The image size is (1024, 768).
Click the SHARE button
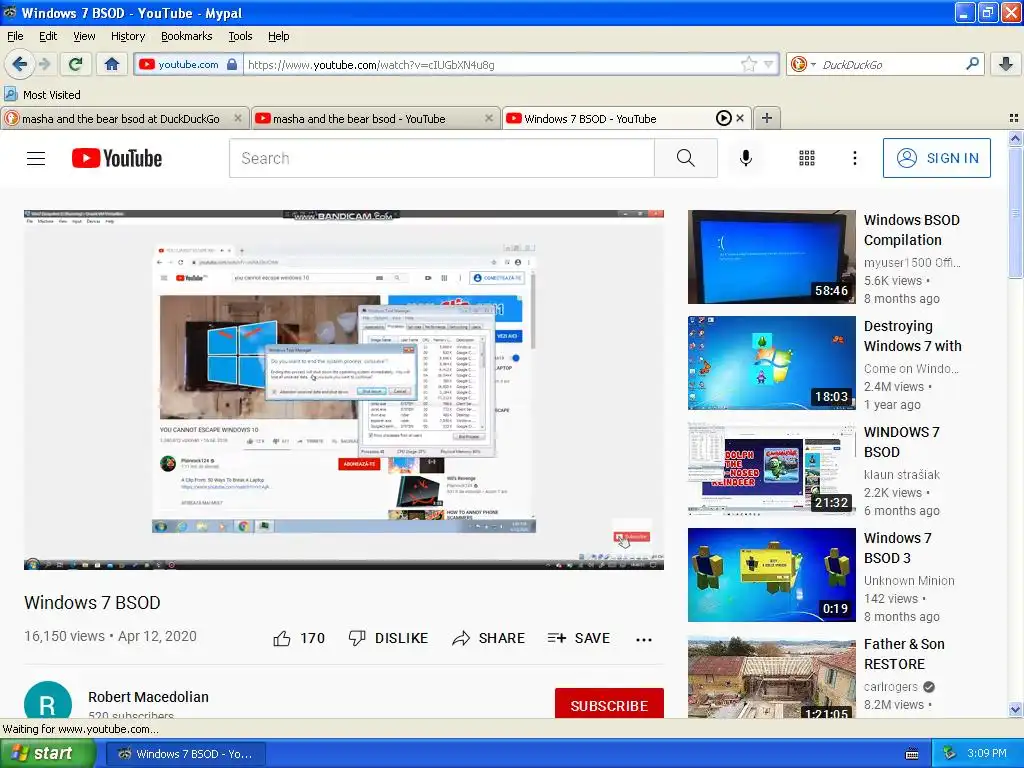pos(488,638)
